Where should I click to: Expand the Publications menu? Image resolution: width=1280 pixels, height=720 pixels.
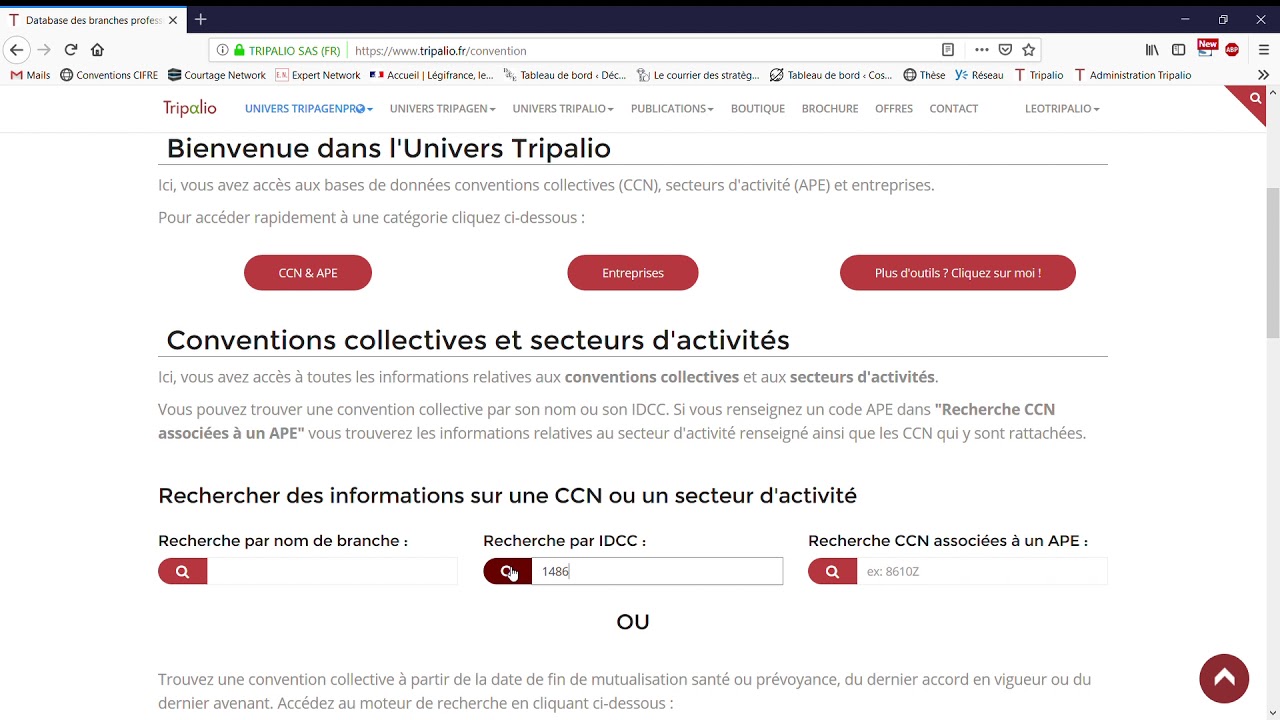pyautogui.click(x=672, y=108)
